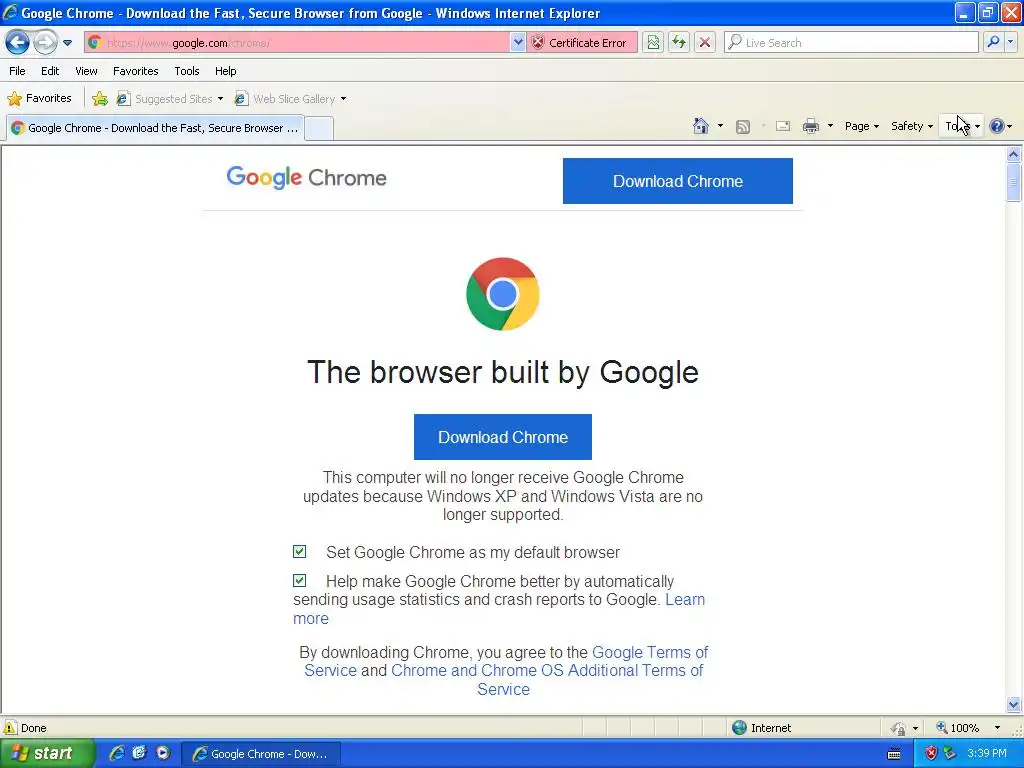Click the red security shield tray icon
The image size is (1024, 768).
931,753
